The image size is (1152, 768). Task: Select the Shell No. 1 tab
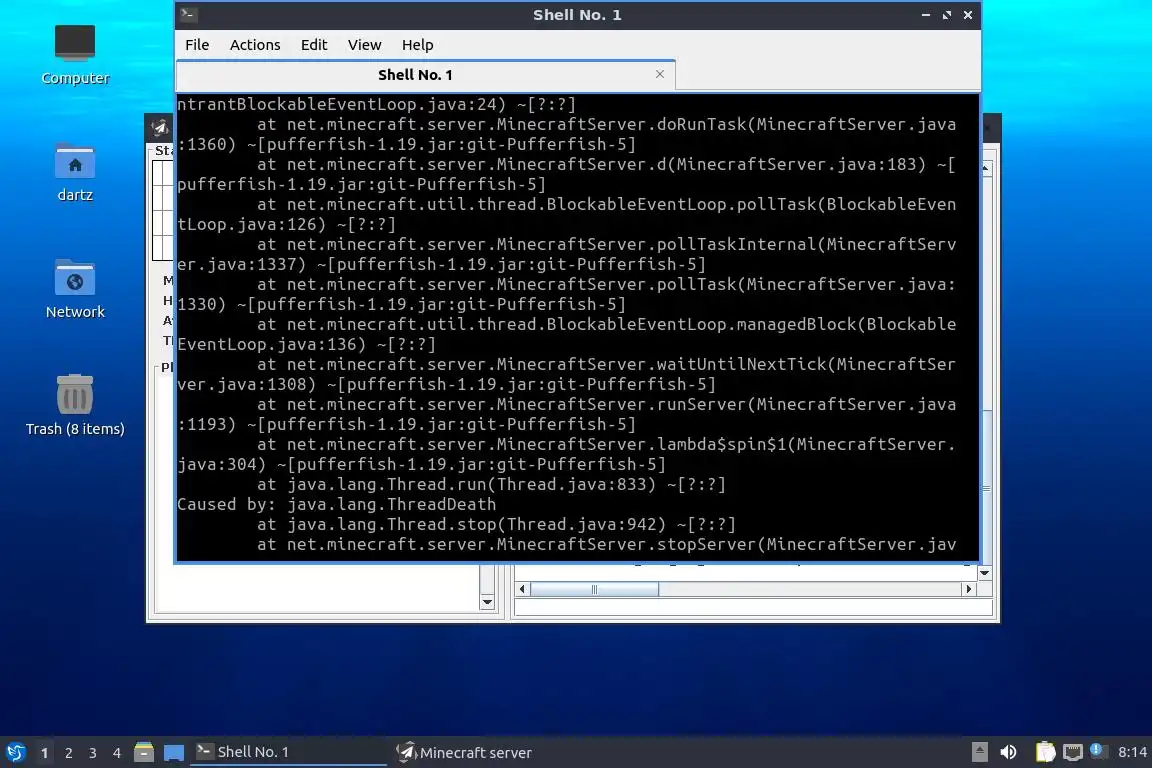coord(425,75)
